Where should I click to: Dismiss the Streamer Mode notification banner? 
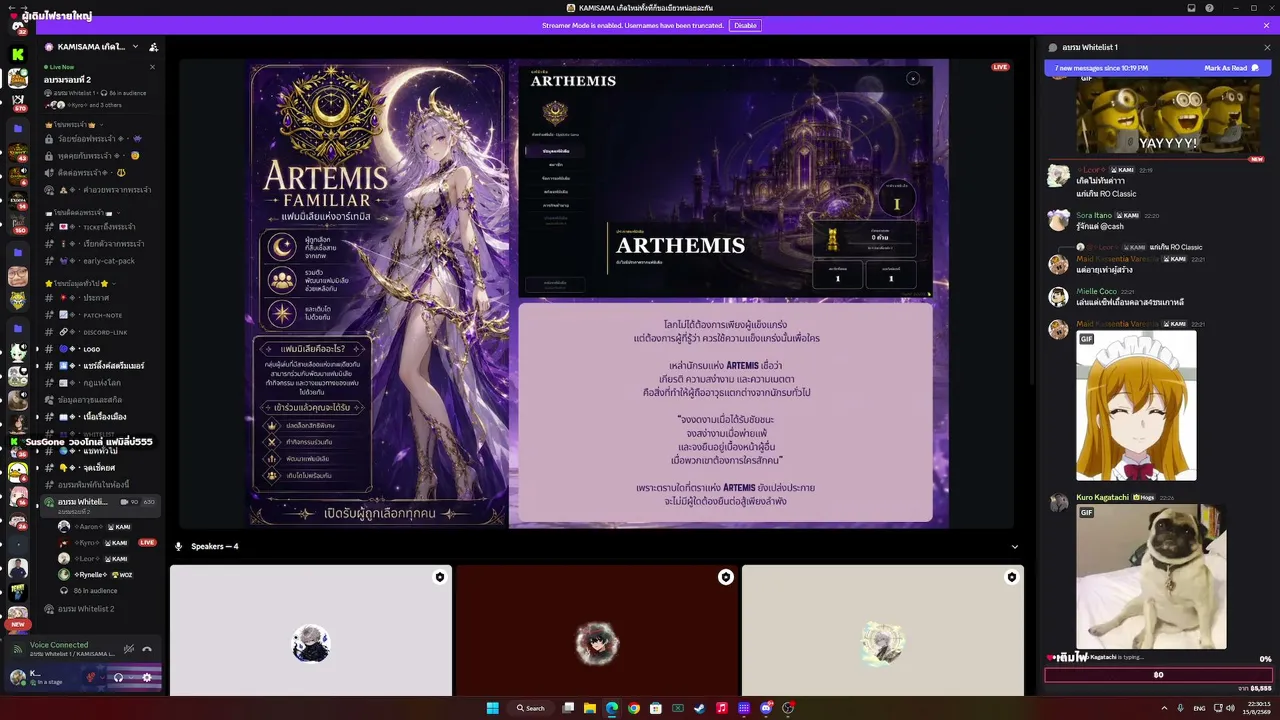coord(1266,26)
